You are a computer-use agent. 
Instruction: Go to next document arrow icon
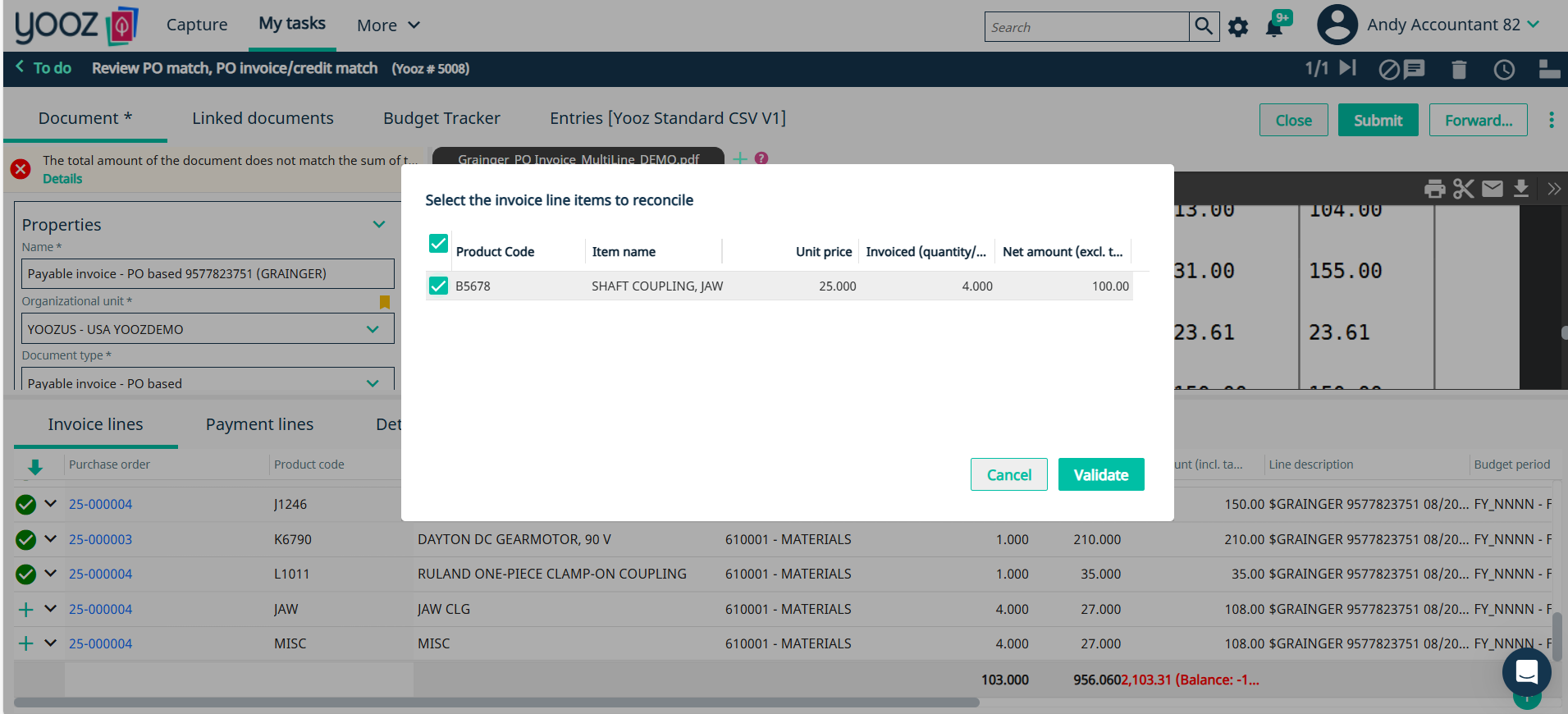click(1348, 68)
